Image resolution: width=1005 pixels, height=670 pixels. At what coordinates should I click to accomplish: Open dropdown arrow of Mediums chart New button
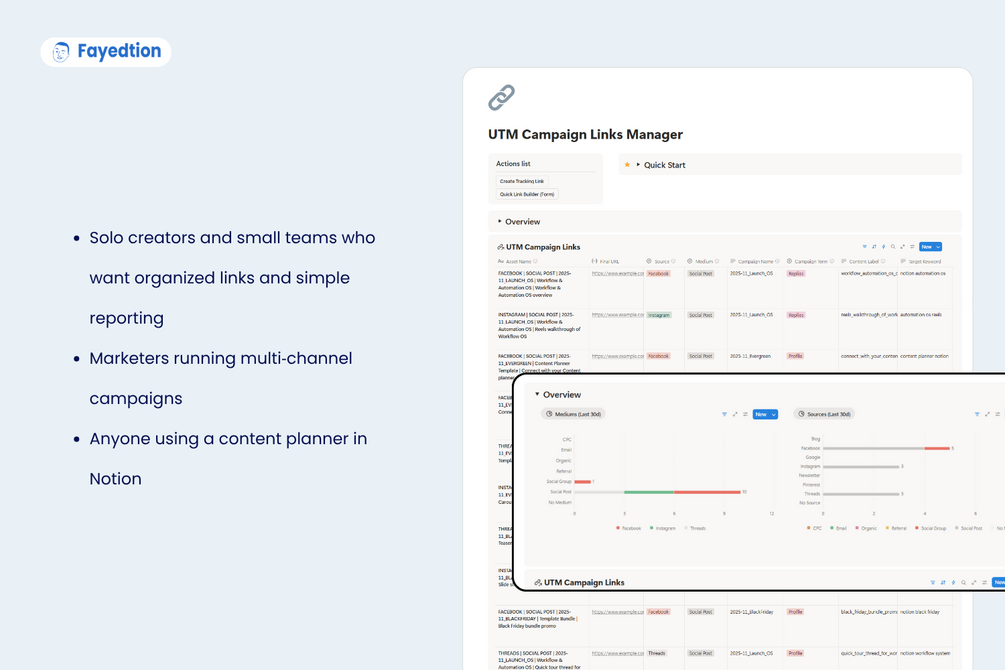774,414
